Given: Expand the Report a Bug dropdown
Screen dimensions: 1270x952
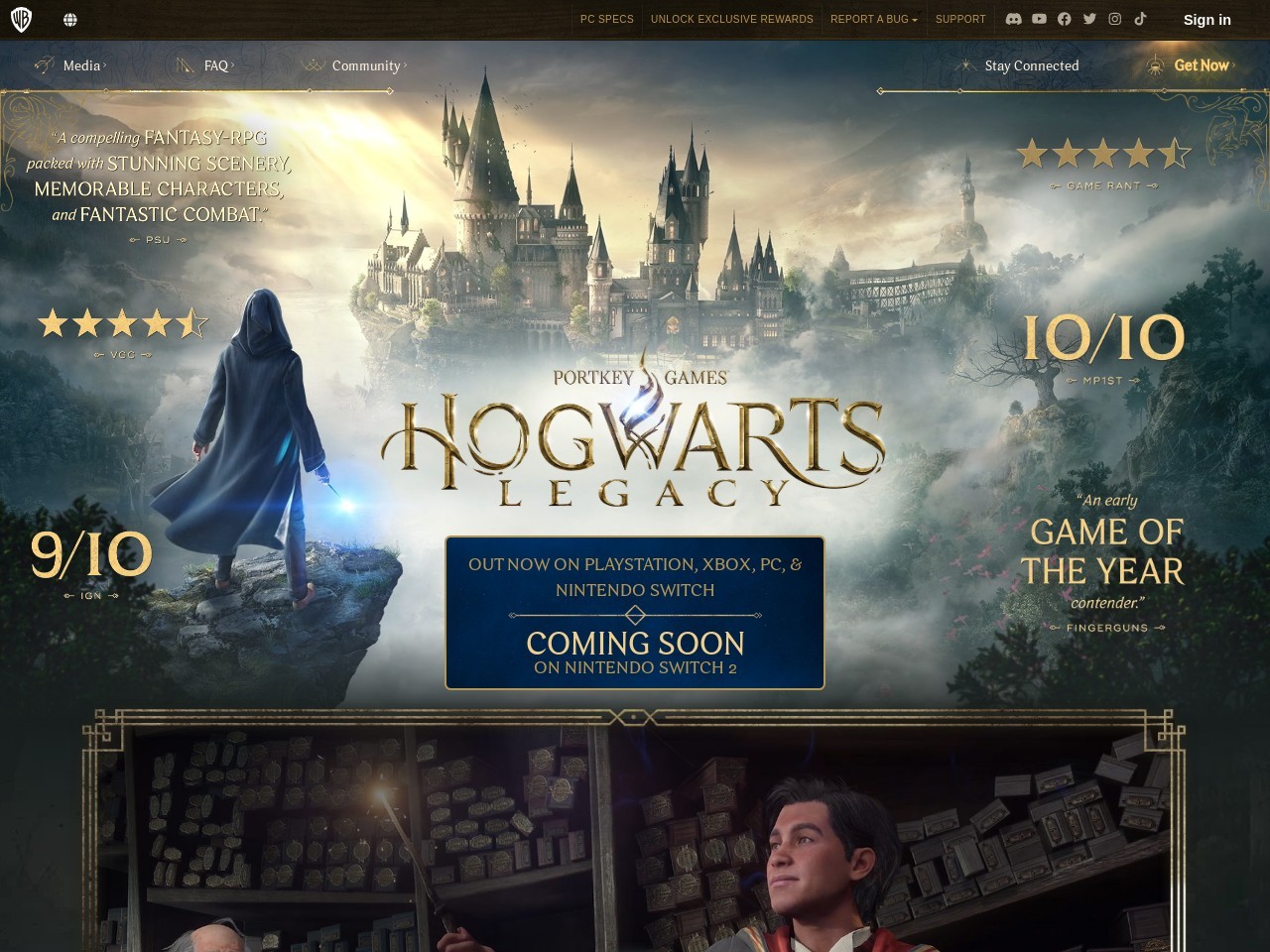Looking at the screenshot, I should tap(873, 19).
